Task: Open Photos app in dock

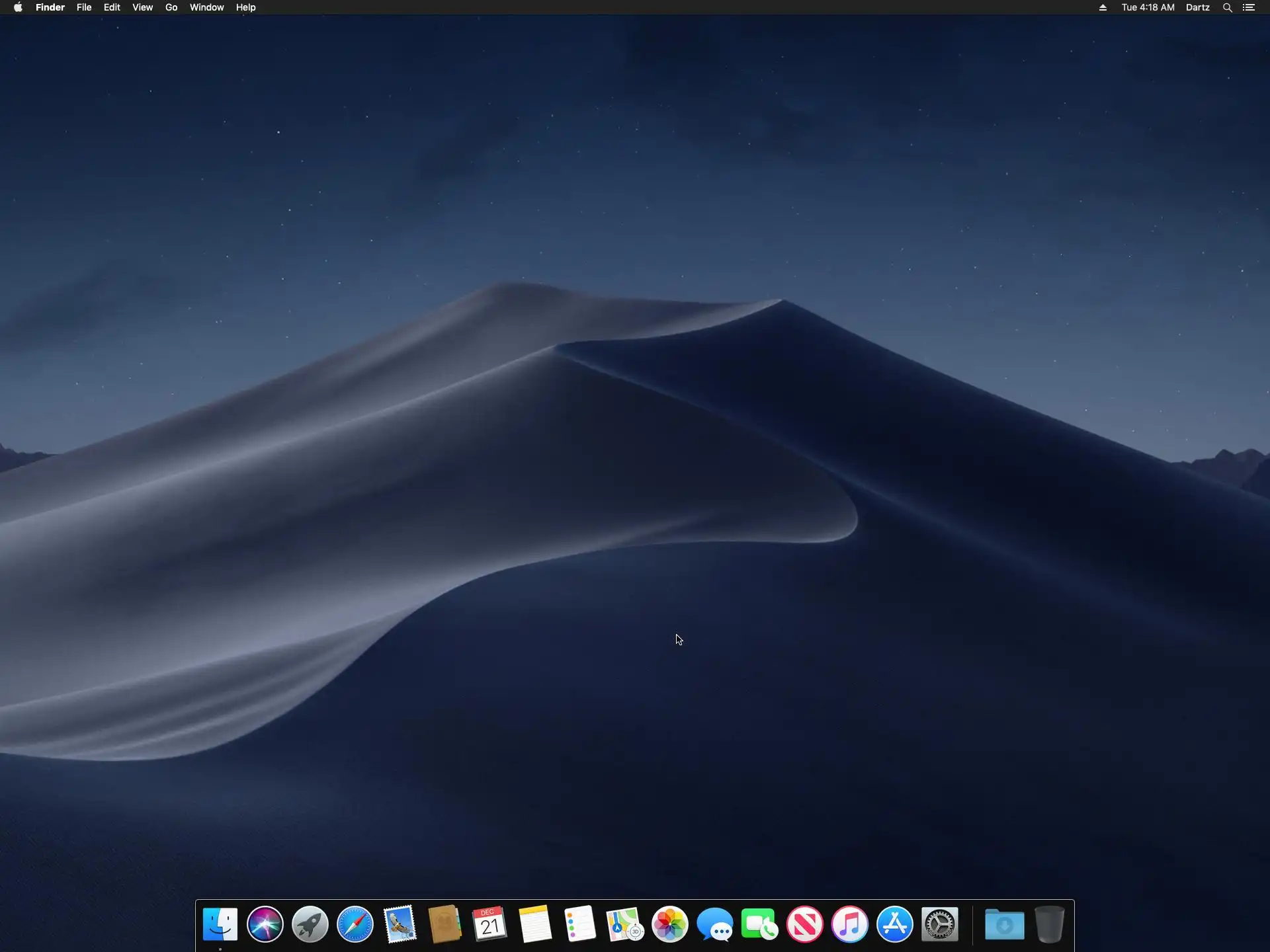Action: tap(669, 924)
